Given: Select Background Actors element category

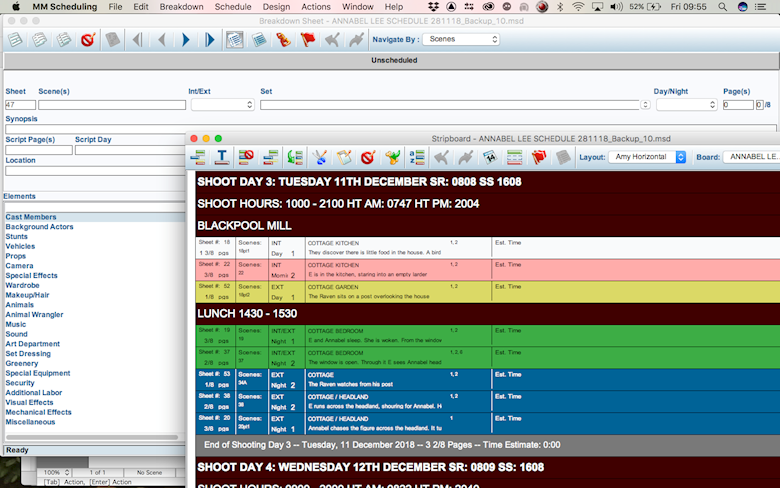Looking at the screenshot, I should (x=39, y=227).
